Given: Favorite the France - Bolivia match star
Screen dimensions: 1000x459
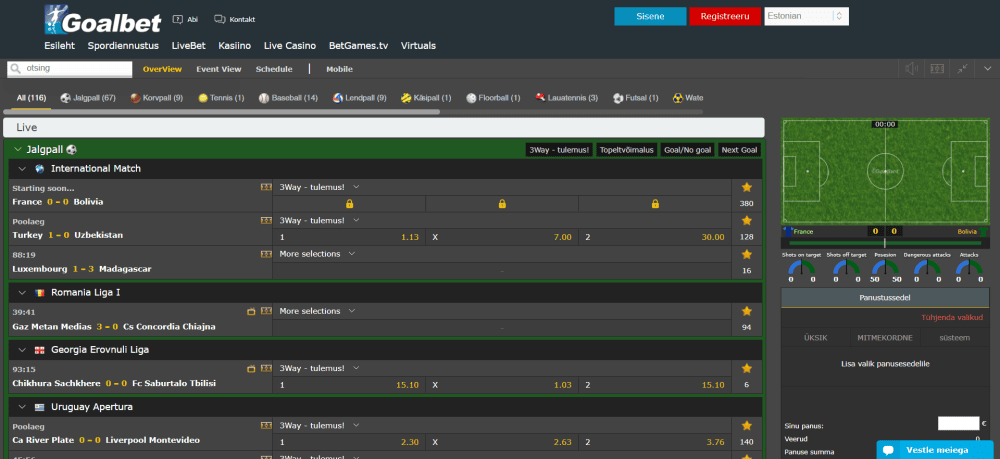Looking at the screenshot, I should tap(747, 187).
